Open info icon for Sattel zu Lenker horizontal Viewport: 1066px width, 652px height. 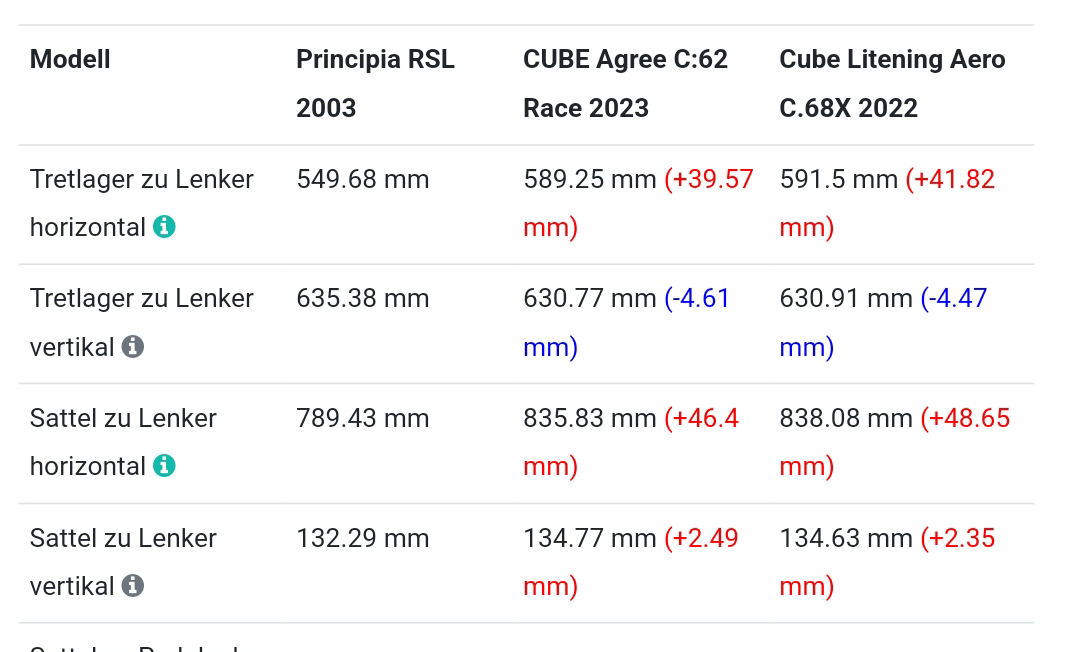(x=164, y=466)
